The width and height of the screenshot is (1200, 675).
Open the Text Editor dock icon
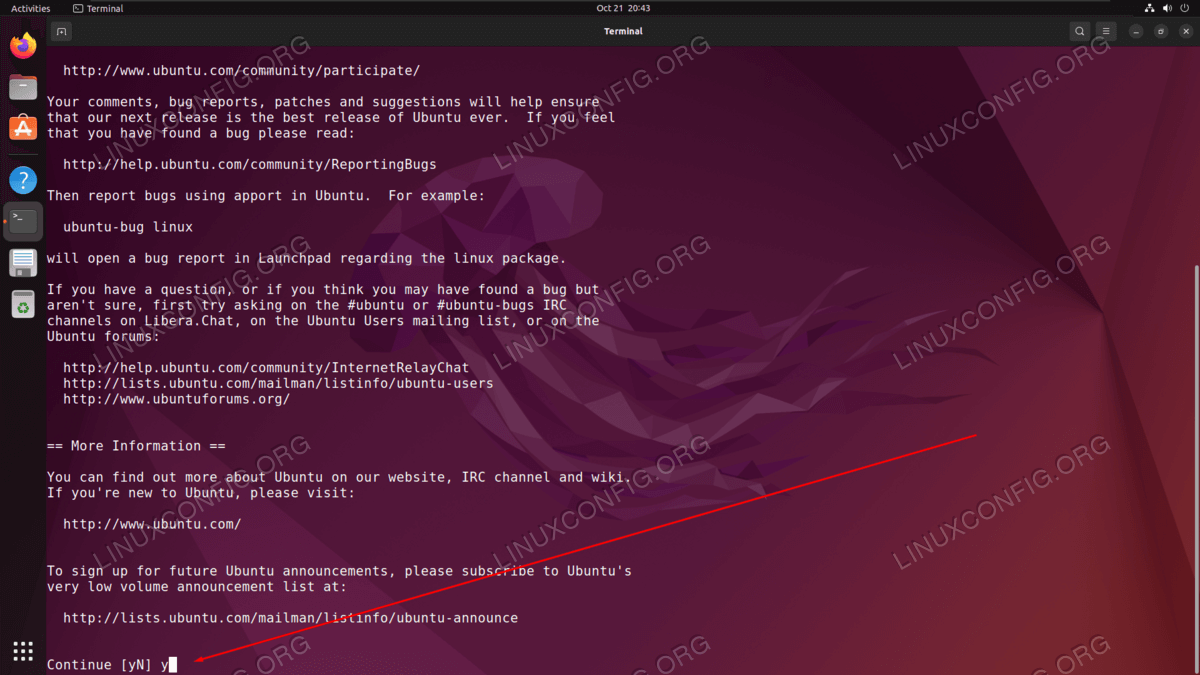click(x=23, y=263)
